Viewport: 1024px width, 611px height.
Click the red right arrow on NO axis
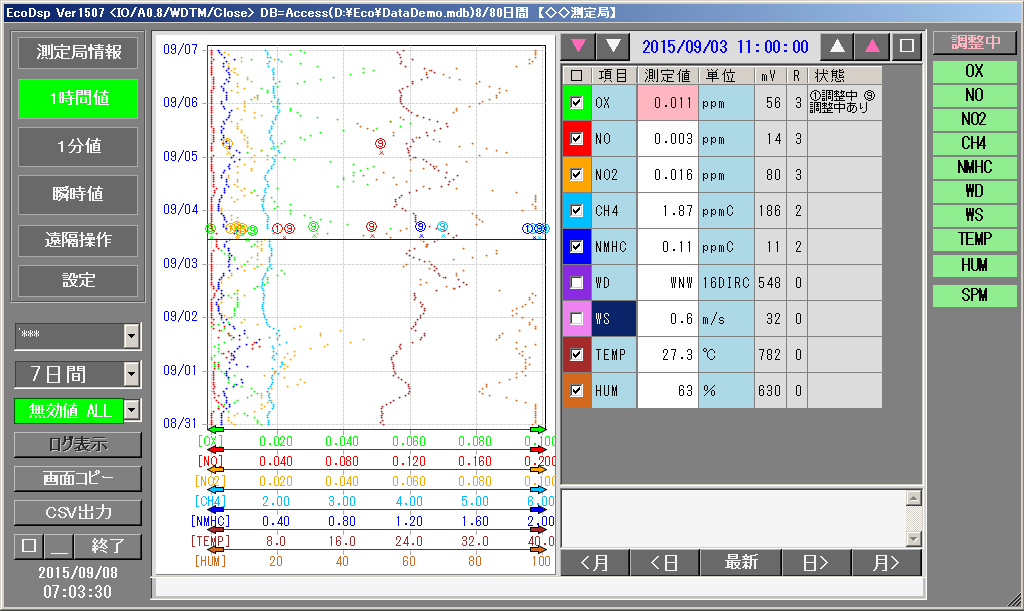(x=538, y=450)
